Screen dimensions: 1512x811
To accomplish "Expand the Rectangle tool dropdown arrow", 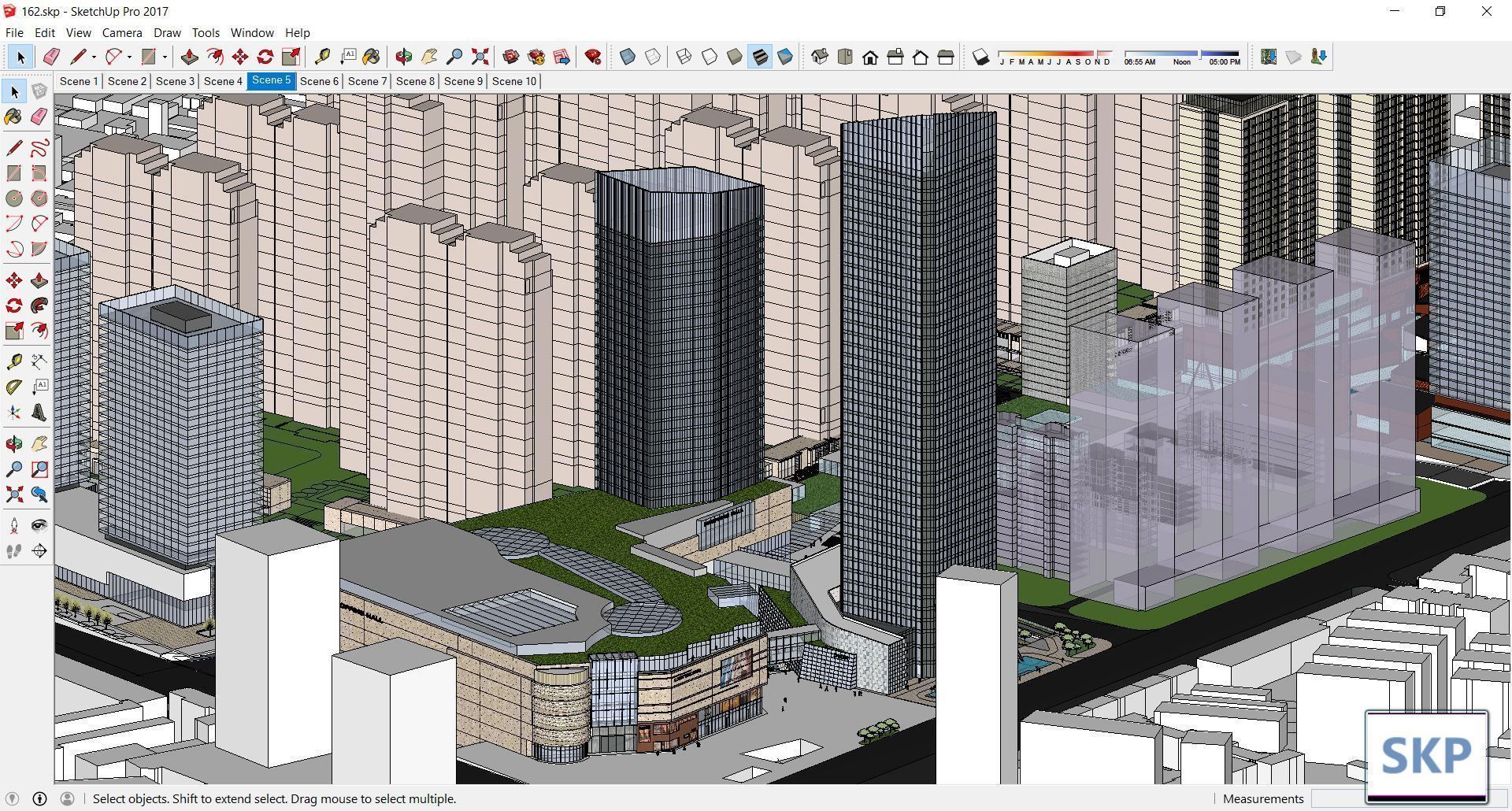I will pyautogui.click(x=165, y=57).
